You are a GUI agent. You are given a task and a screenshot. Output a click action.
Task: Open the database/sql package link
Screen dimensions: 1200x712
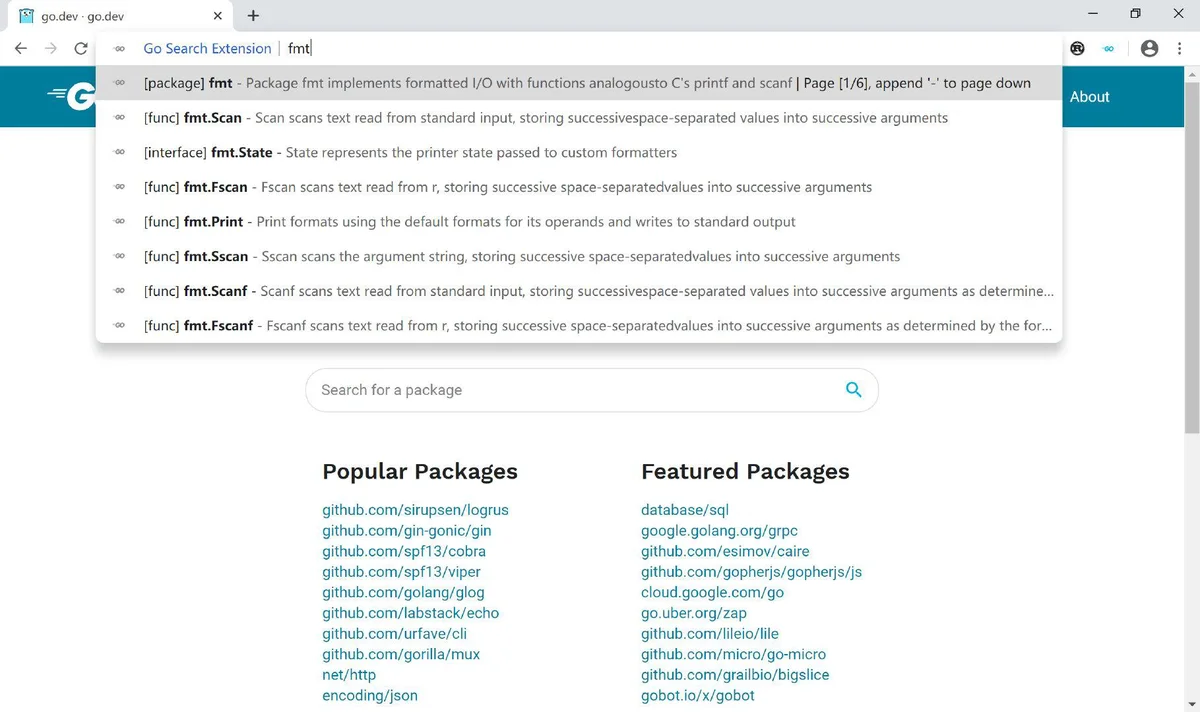point(685,510)
